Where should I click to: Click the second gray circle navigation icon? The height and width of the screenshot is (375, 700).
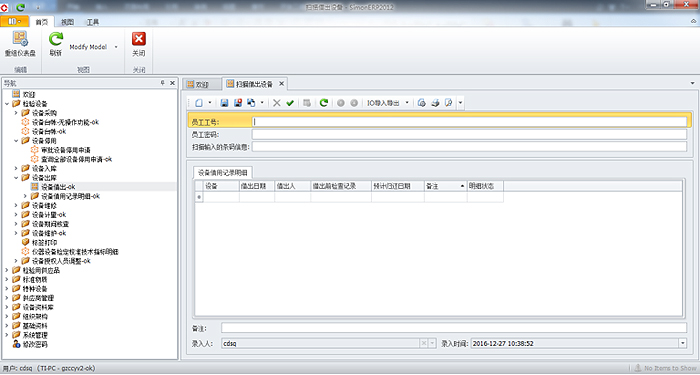(x=354, y=103)
